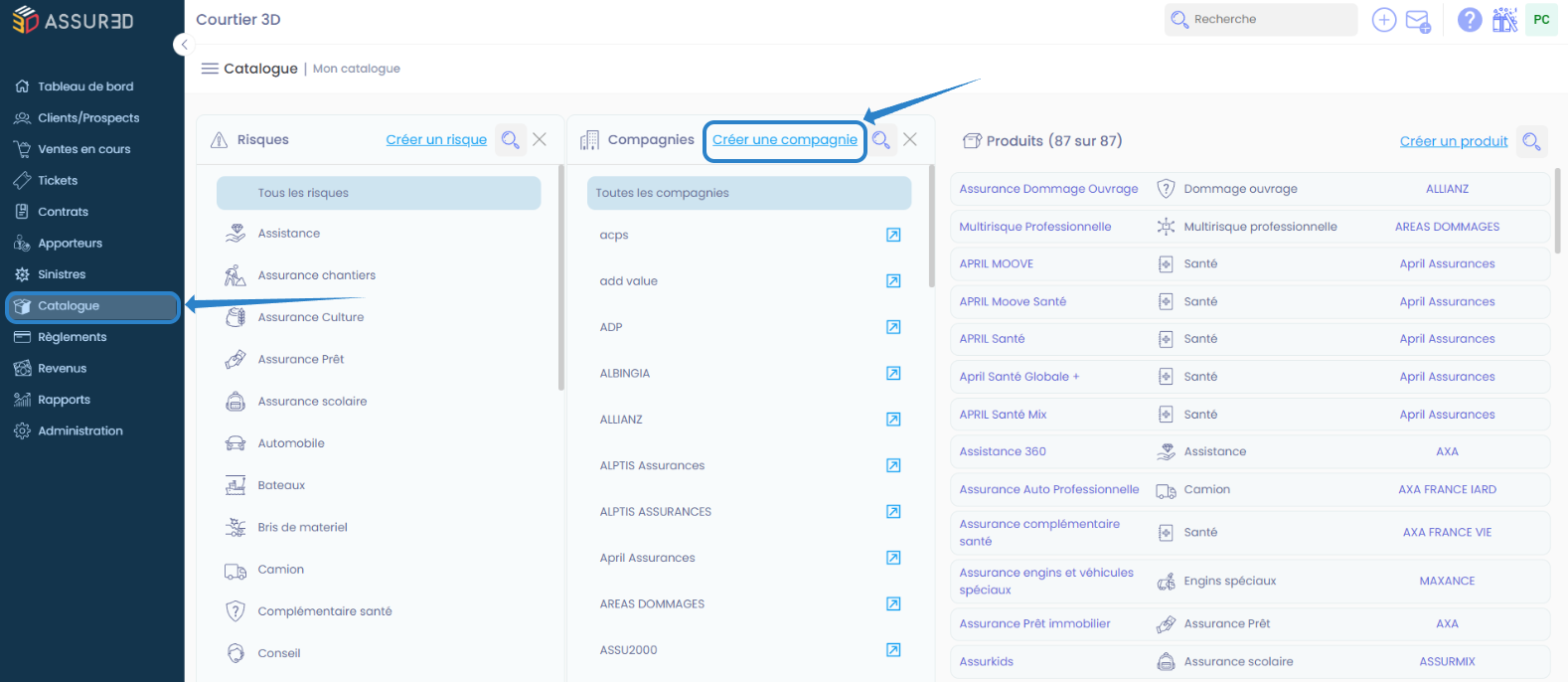This screenshot has width=1568, height=682.
Task: Click the Recherche search field
Action: pyautogui.click(x=1261, y=19)
